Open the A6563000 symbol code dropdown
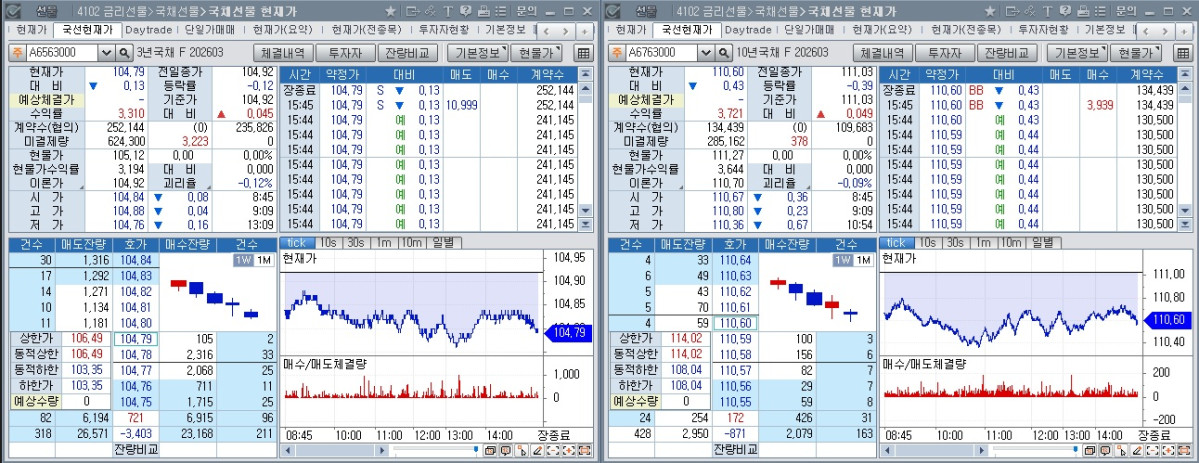1199x463 pixels. (106, 53)
